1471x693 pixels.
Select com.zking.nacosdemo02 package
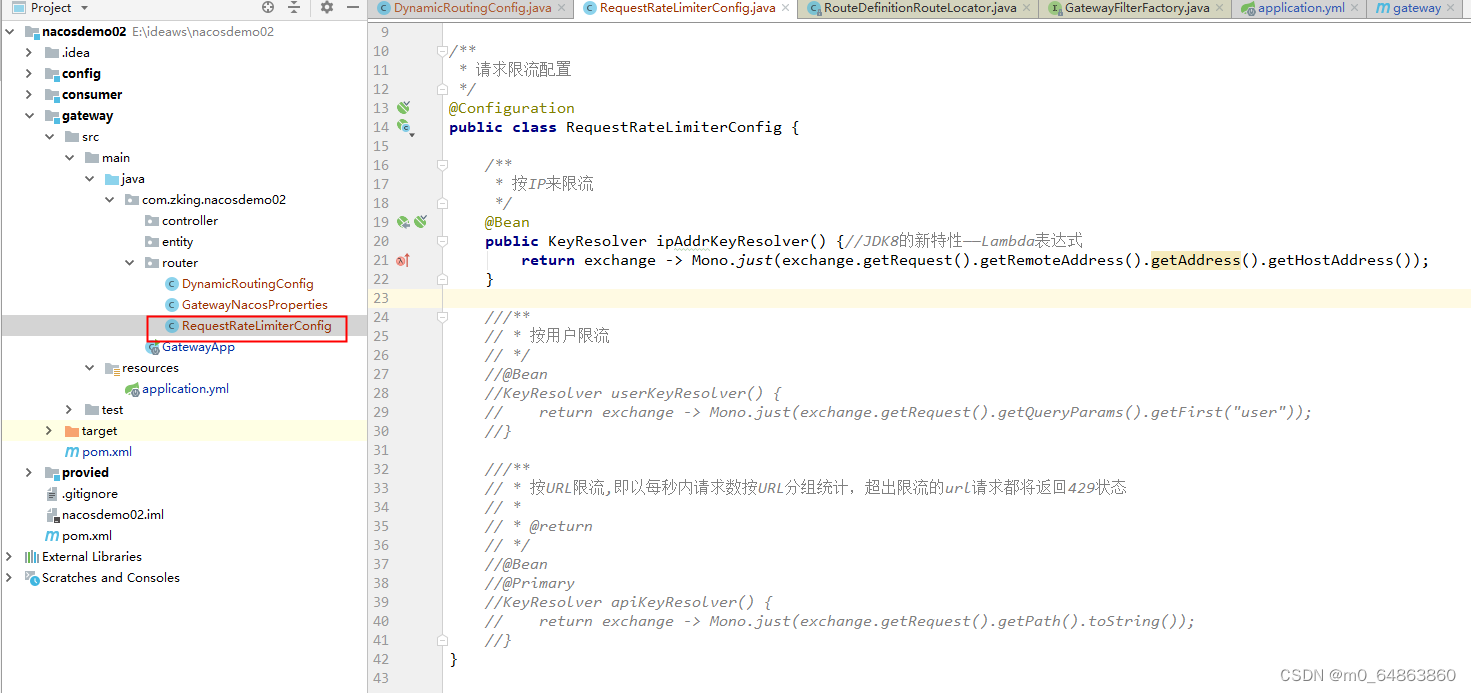point(214,200)
